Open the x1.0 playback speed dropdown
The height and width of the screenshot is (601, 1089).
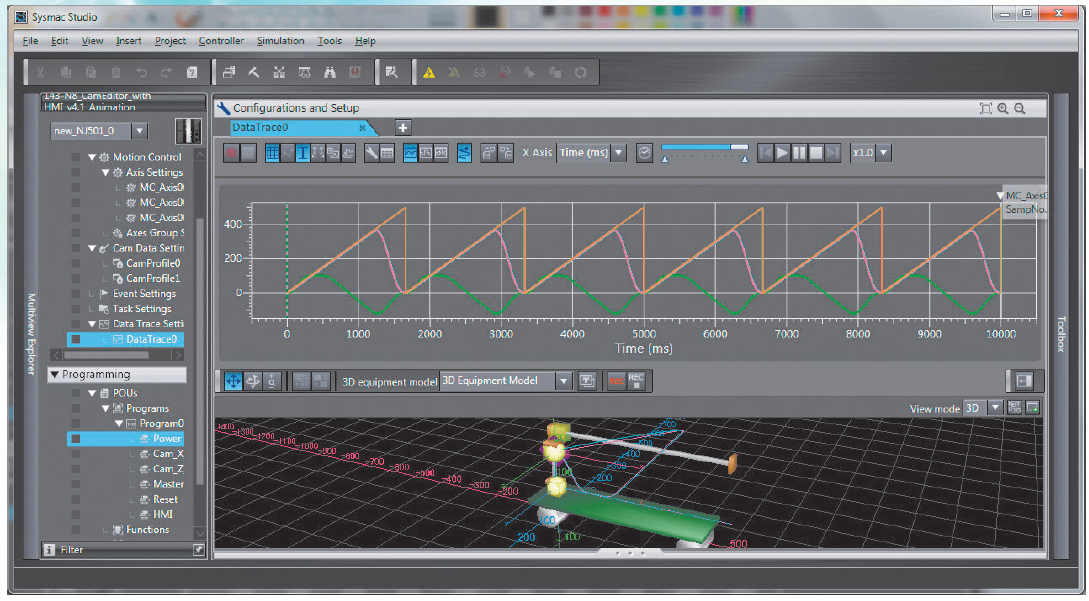883,153
